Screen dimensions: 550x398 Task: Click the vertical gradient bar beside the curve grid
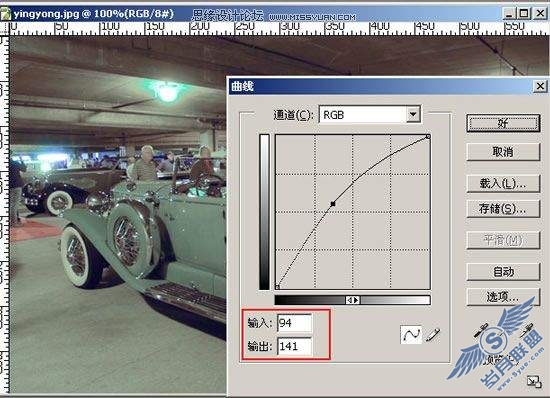tap(264, 212)
